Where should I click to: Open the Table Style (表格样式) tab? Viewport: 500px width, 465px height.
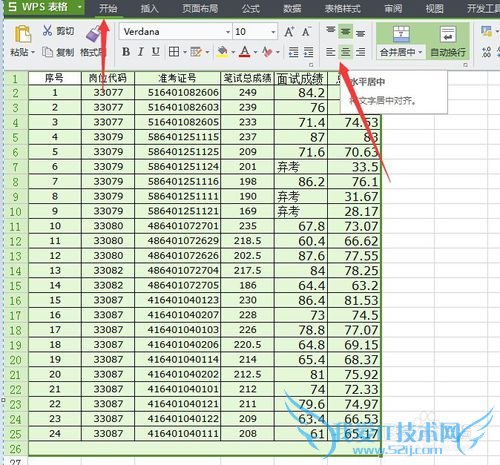(x=343, y=8)
